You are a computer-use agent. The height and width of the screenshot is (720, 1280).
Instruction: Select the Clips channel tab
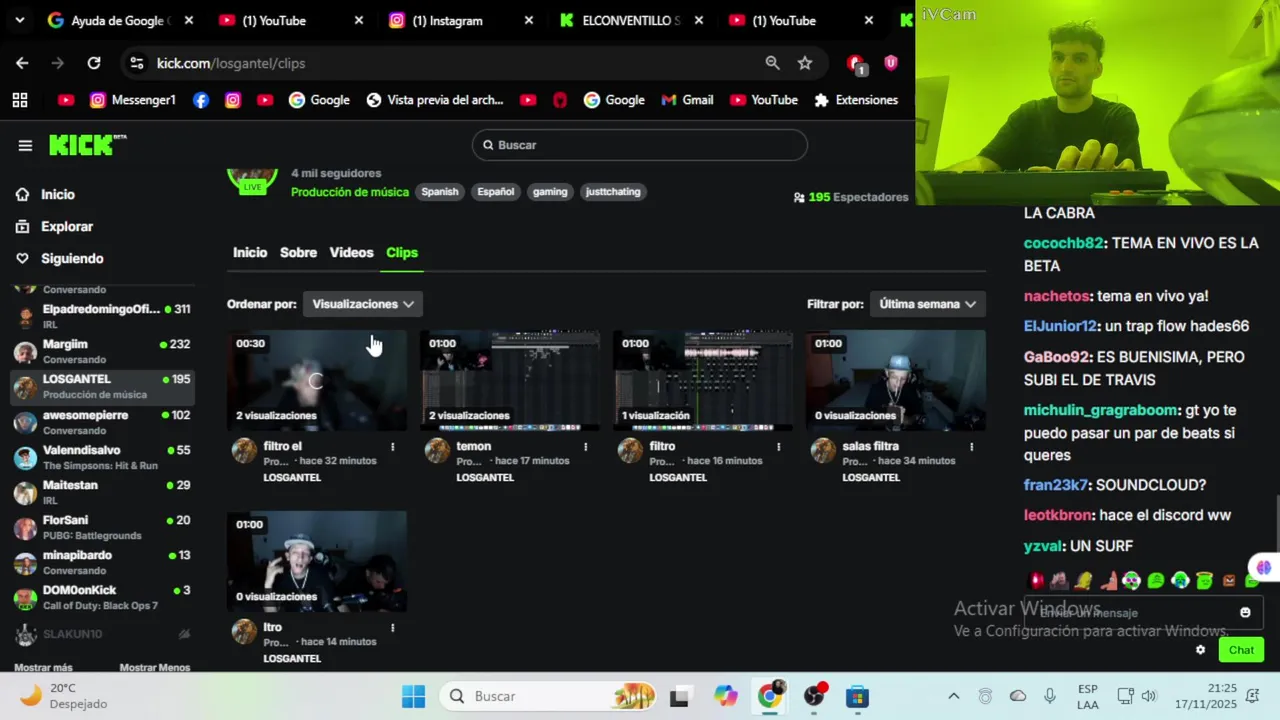tap(402, 253)
